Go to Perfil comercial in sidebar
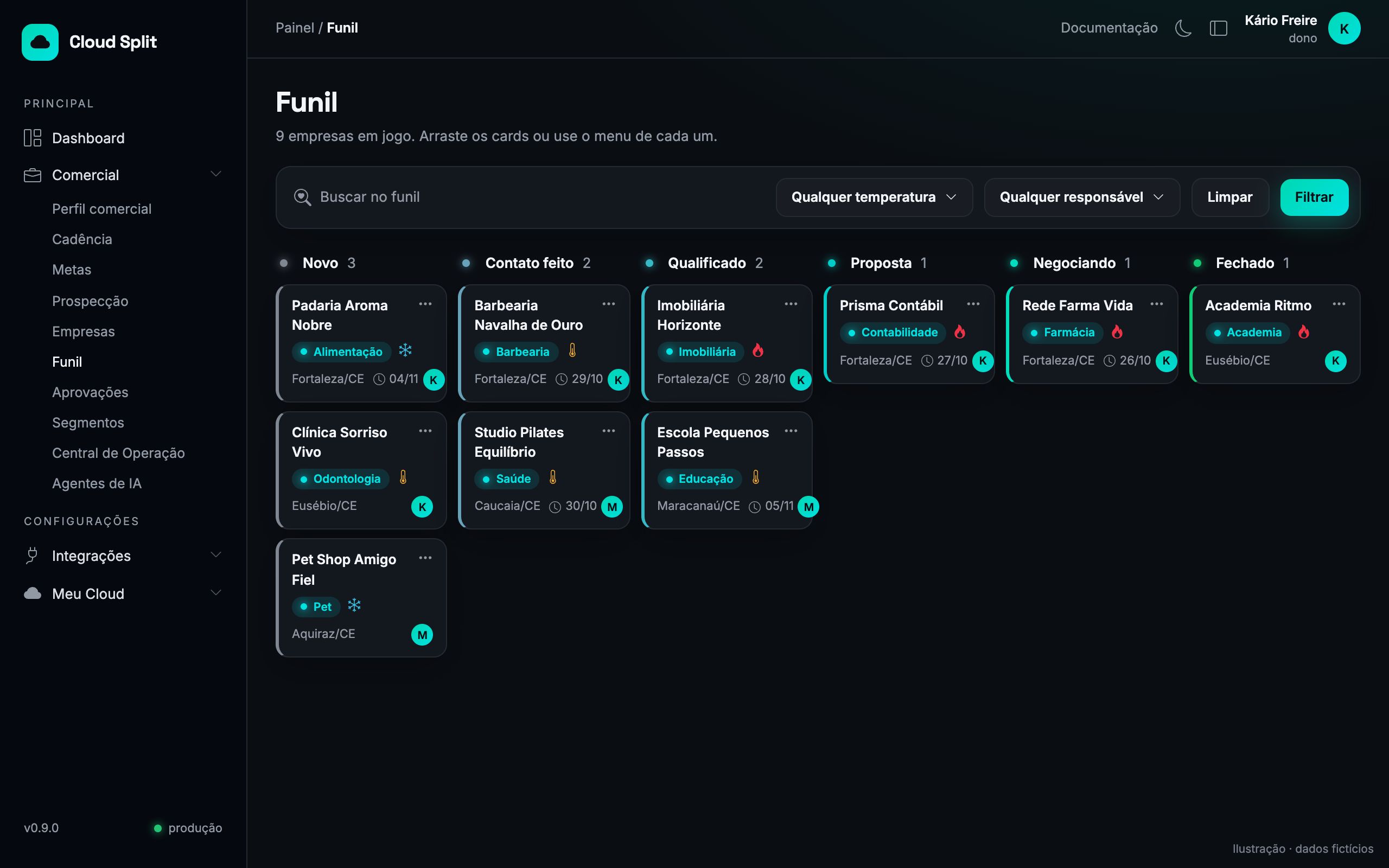 point(101,208)
